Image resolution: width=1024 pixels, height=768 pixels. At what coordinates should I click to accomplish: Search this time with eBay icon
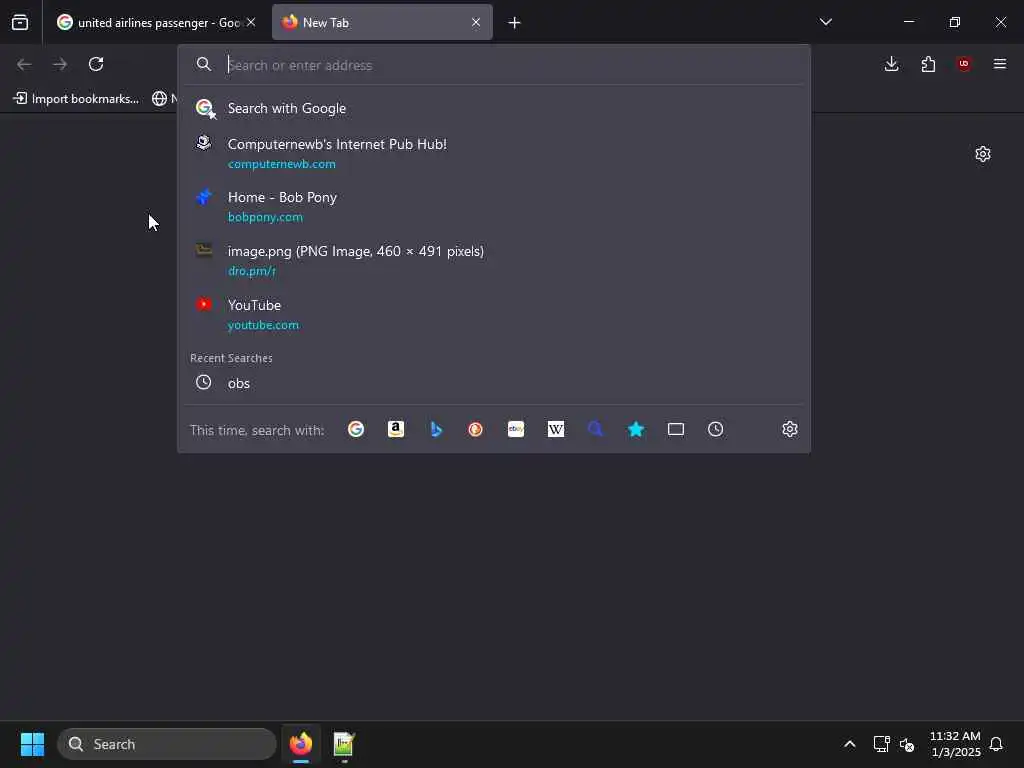click(516, 429)
